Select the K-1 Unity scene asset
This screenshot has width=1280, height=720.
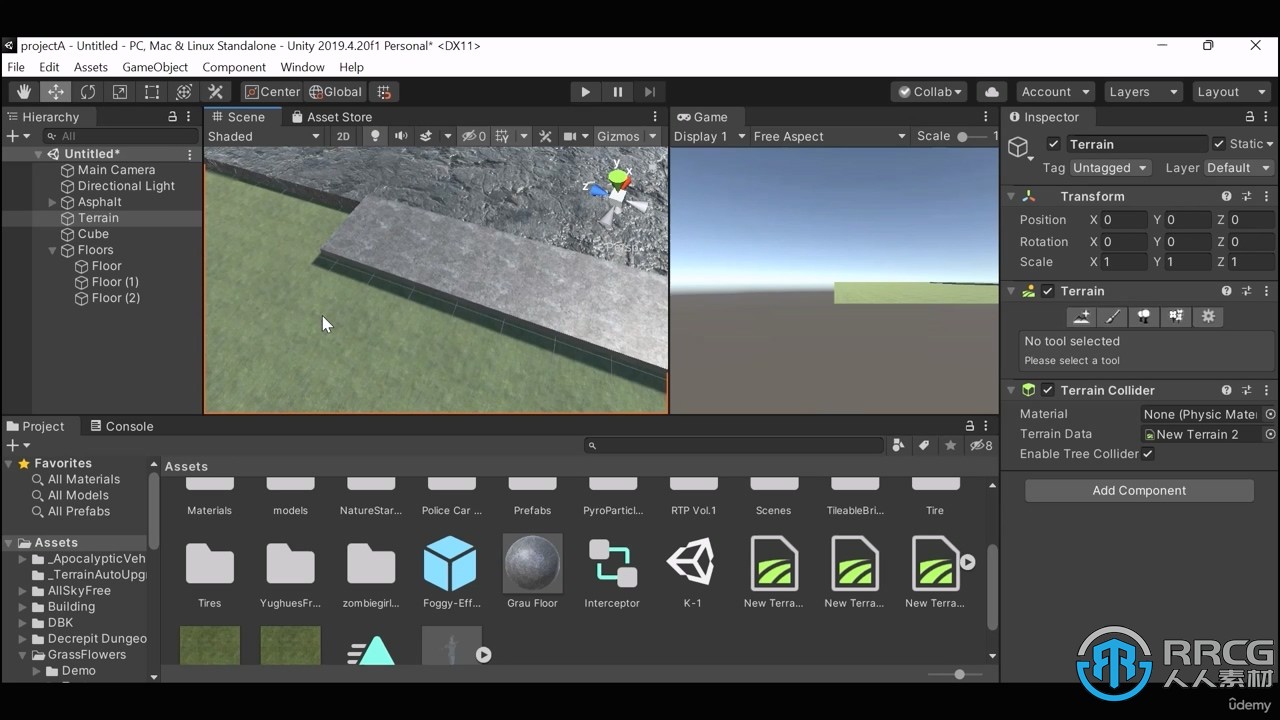[692, 571]
